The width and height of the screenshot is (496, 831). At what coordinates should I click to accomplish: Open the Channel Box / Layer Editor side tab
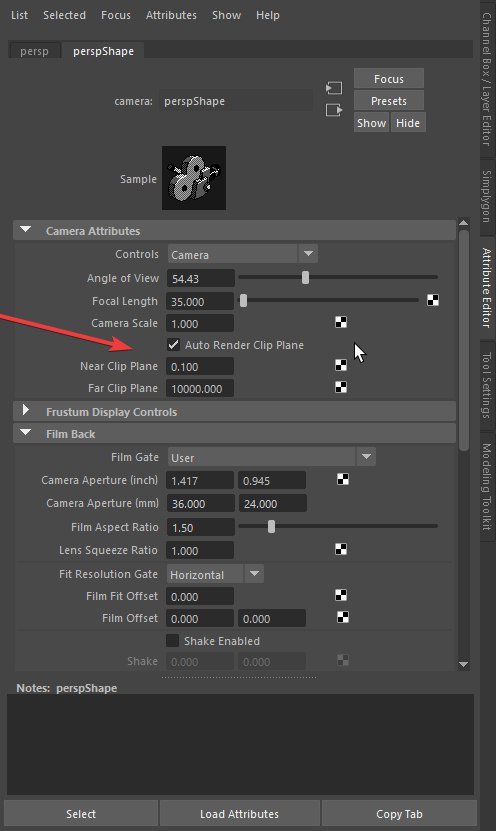[487, 78]
